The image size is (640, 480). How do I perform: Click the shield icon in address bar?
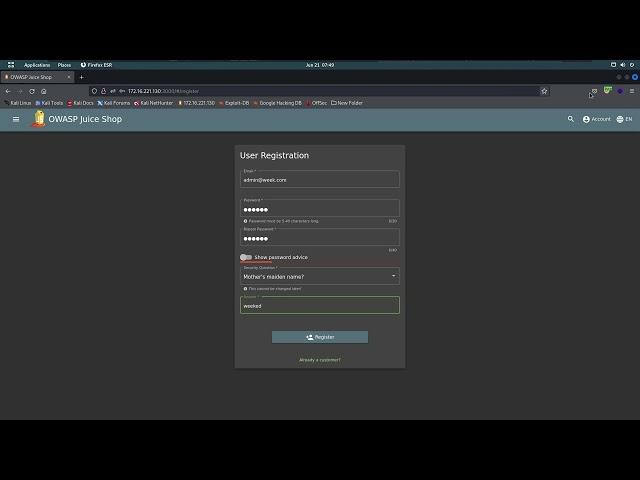(x=94, y=91)
